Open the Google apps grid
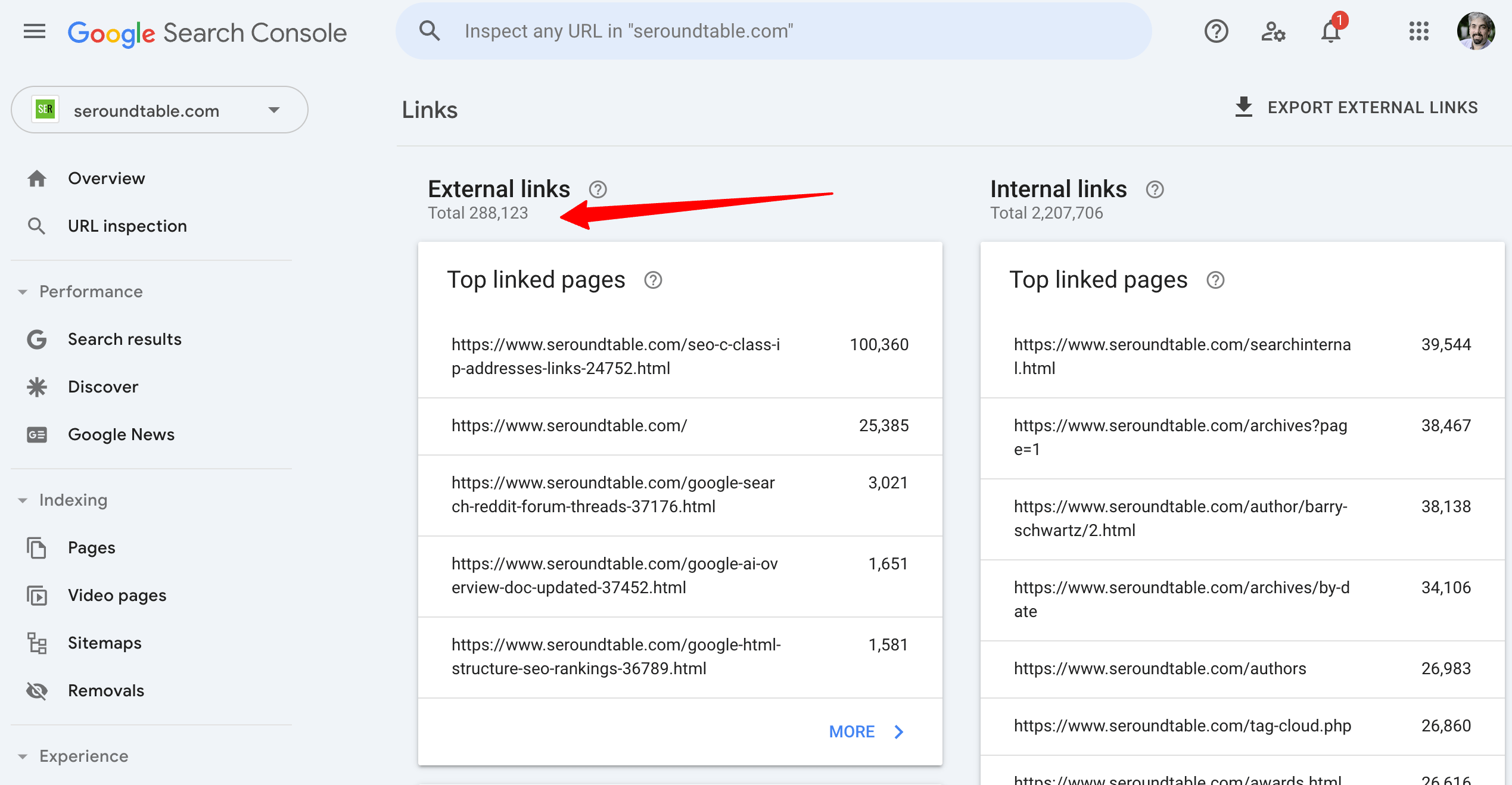1512x785 pixels. 1420,32
